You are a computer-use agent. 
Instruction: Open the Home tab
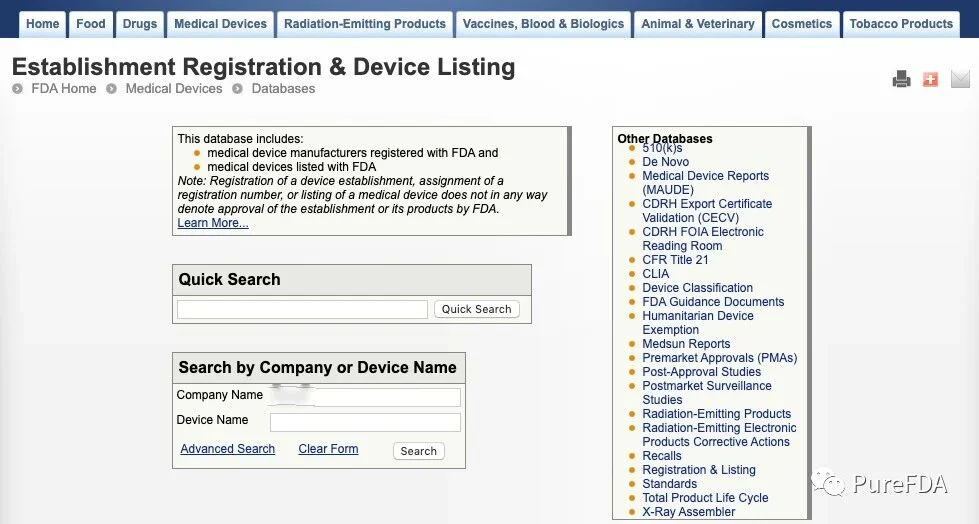pos(42,24)
